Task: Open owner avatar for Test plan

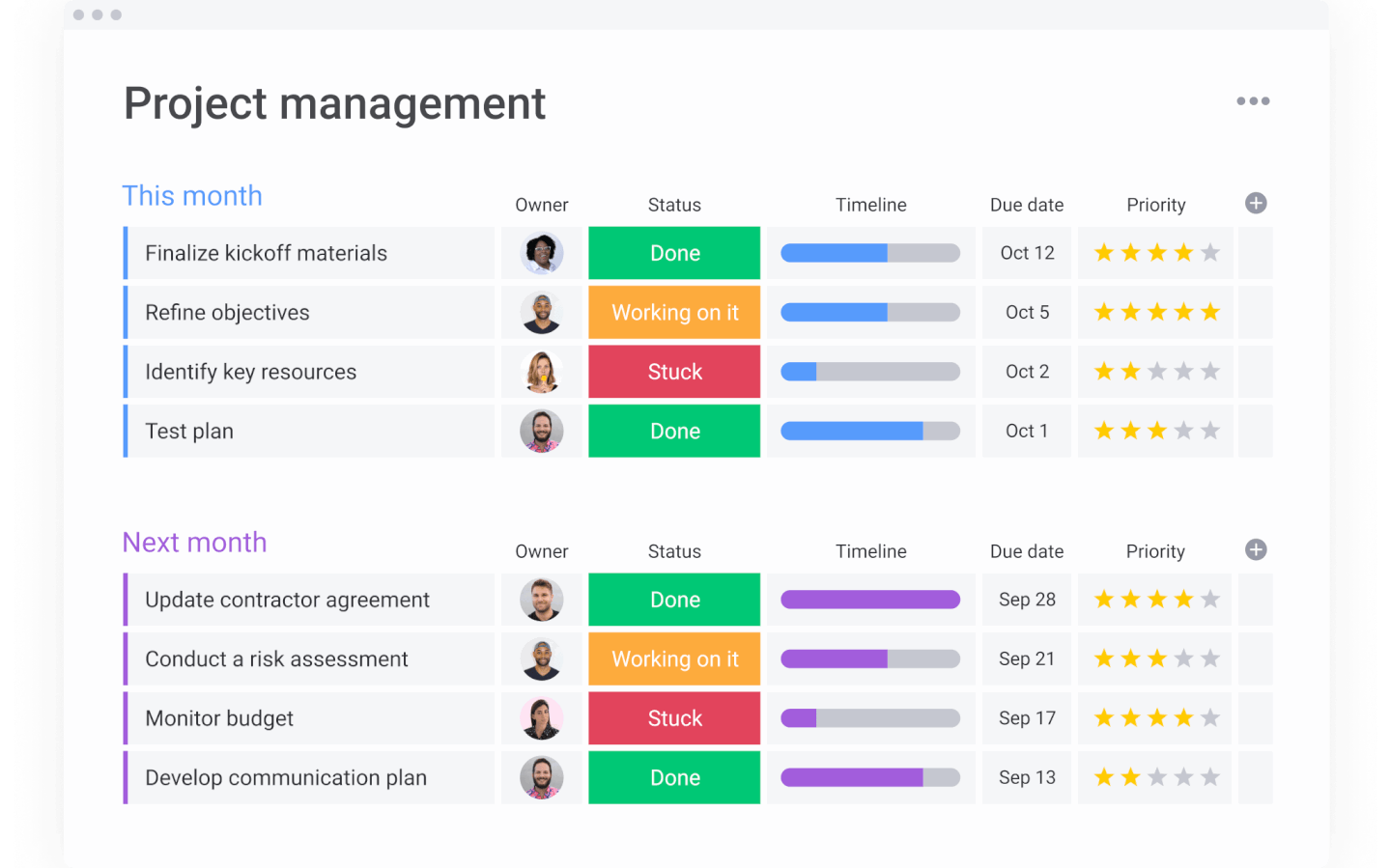Action: pyautogui.click(x=542, y=431)
